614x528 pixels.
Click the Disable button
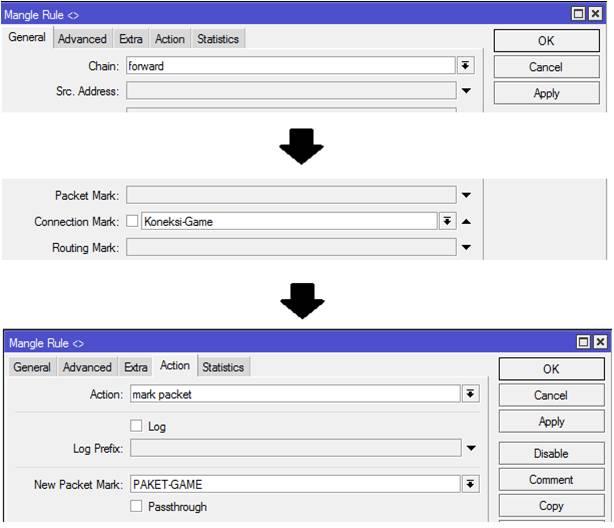(x=551, y=453)
